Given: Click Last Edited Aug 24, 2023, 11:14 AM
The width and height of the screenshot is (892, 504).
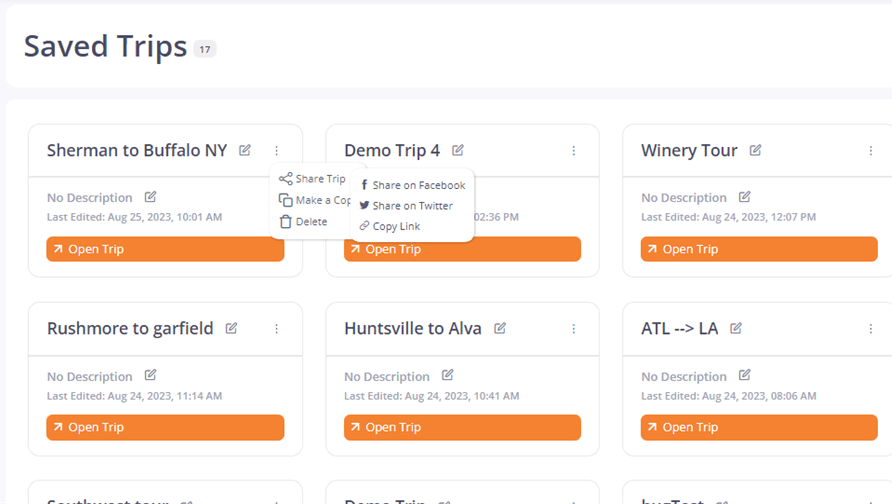Looking at the screenshot, I should click(134, 396).
